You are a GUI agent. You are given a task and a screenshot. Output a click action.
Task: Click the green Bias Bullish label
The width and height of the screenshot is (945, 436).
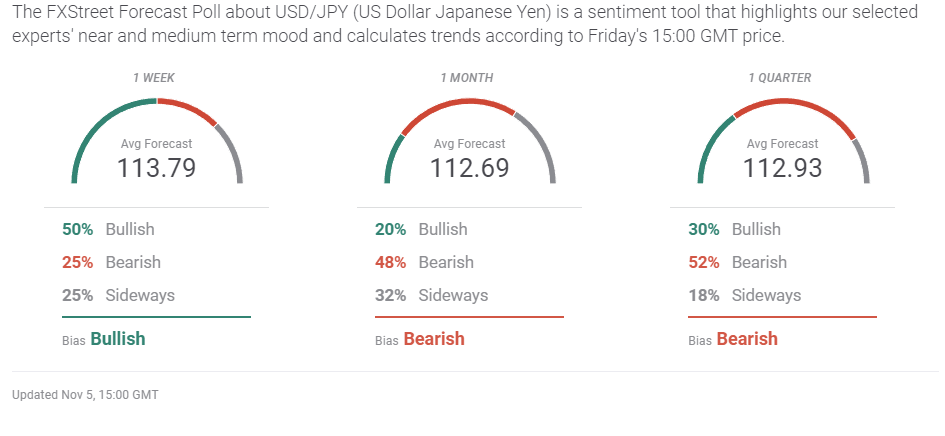point(117,339)
